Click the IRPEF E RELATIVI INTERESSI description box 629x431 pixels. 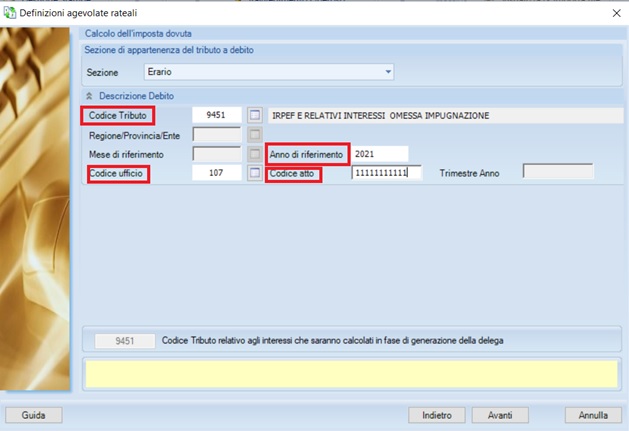click(x=444, y=116)
